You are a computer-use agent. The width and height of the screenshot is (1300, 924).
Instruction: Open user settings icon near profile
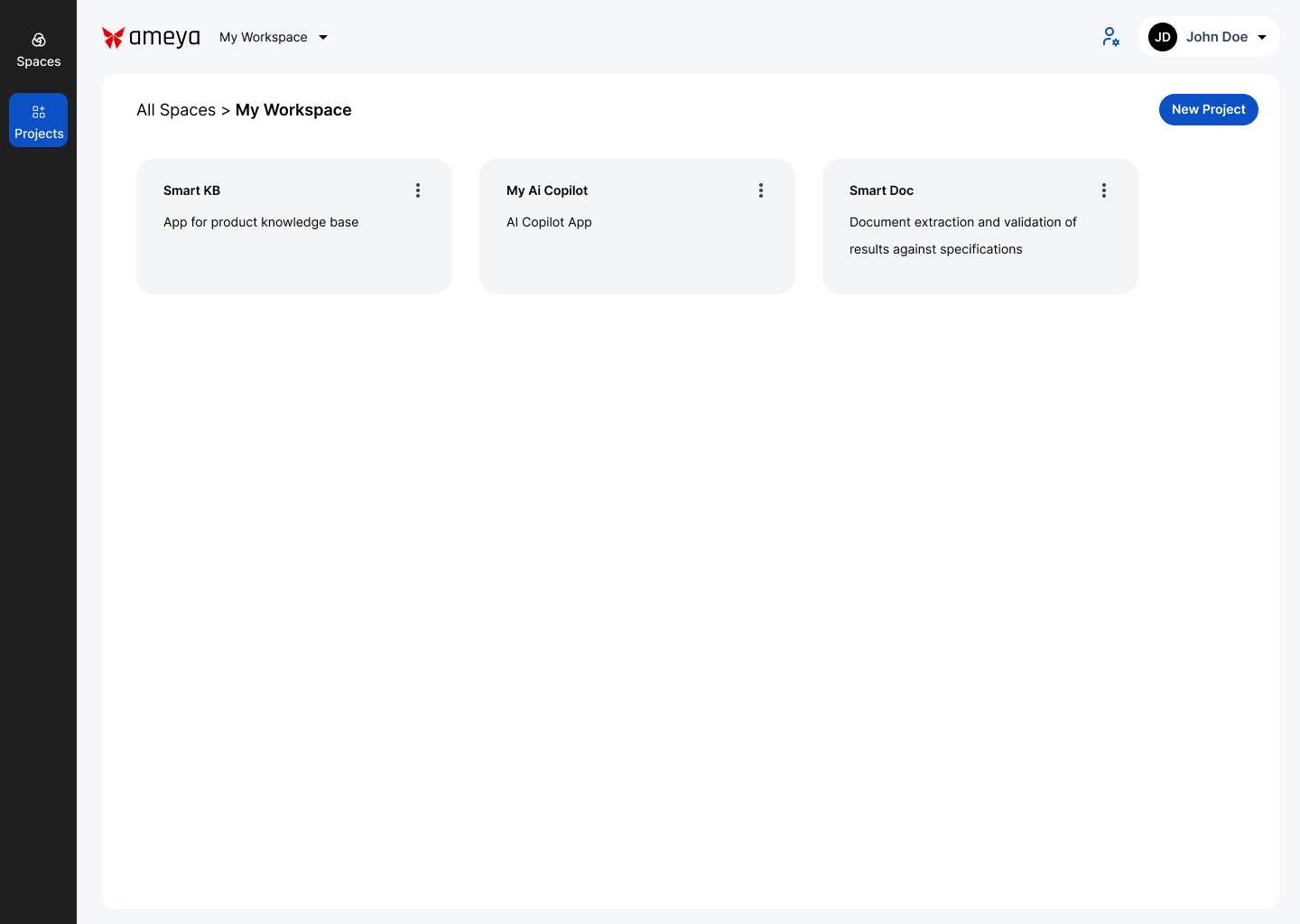pos(1110,37)
